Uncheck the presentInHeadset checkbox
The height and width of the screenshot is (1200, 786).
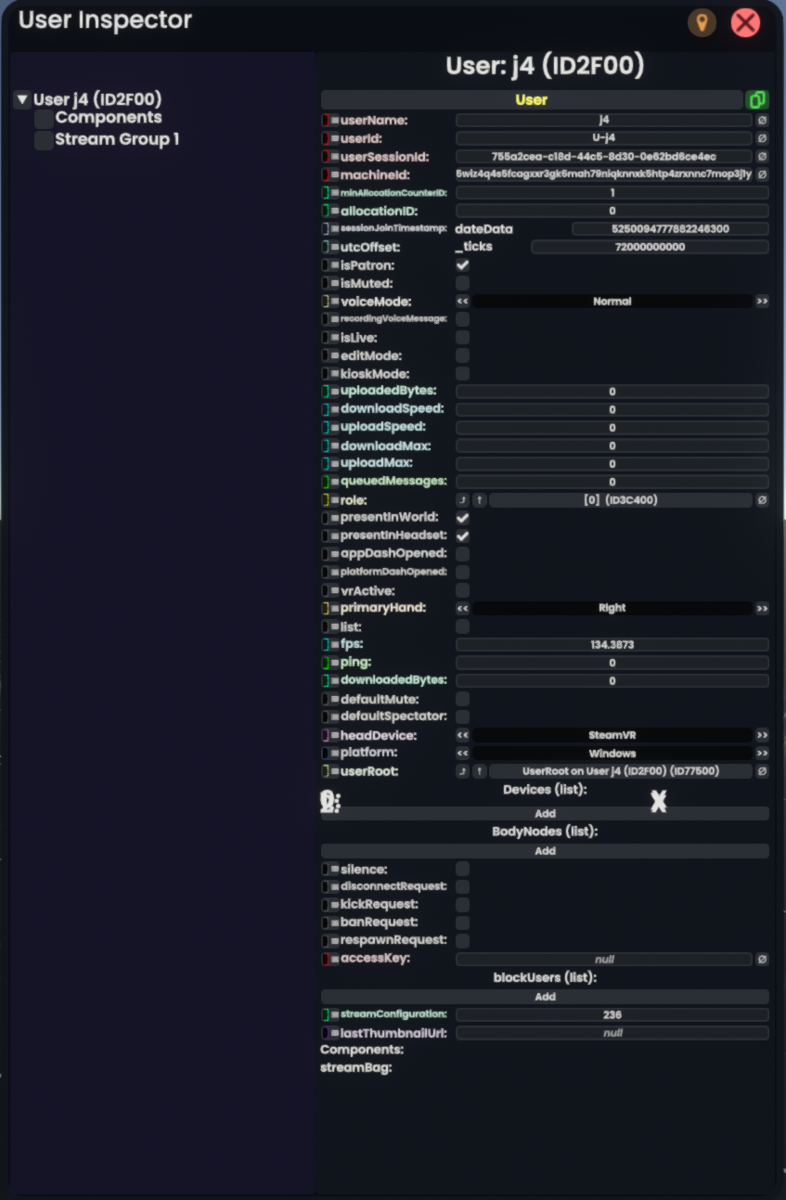tap(463, 536)
